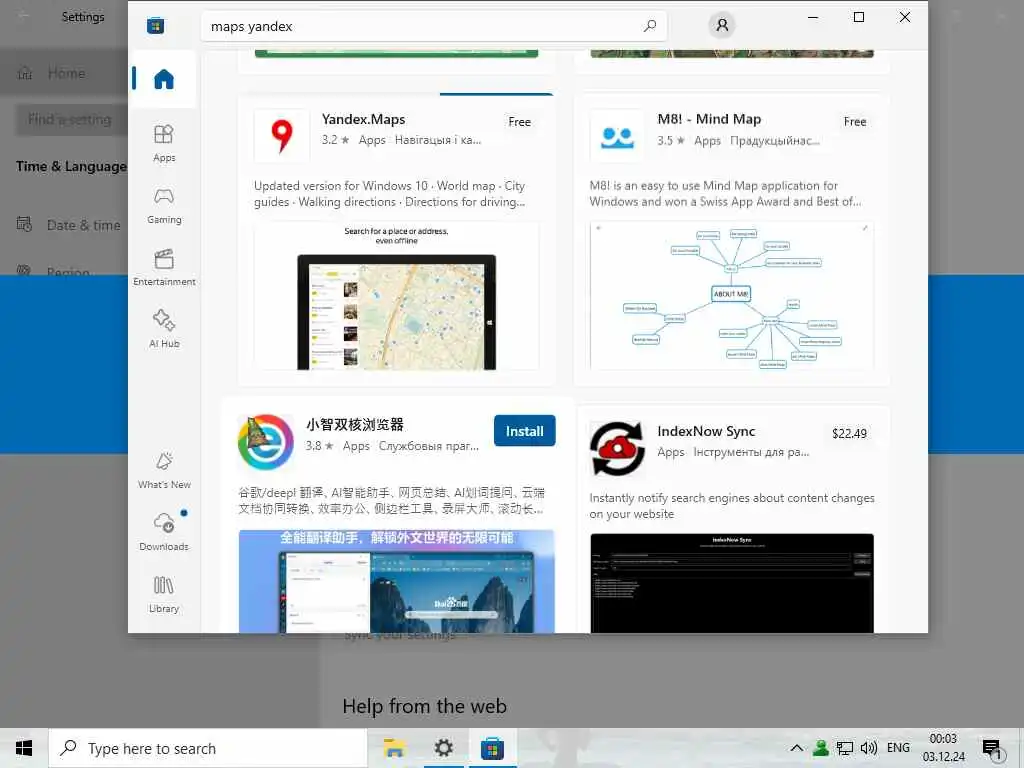
Task: Open Downloads in Store sidebar
Action: tap(164, 532)
